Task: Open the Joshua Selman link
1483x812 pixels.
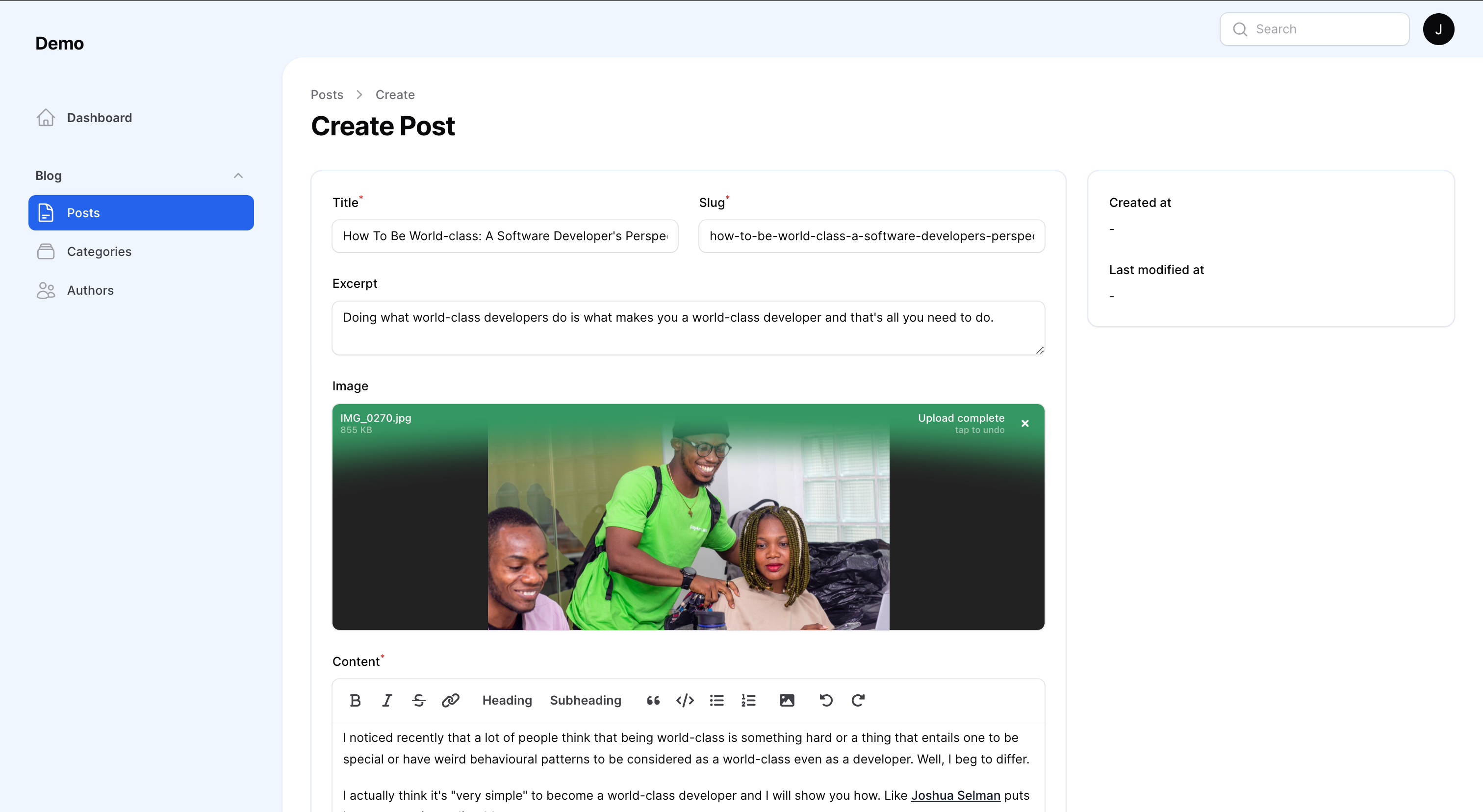Action: (955, 795)
